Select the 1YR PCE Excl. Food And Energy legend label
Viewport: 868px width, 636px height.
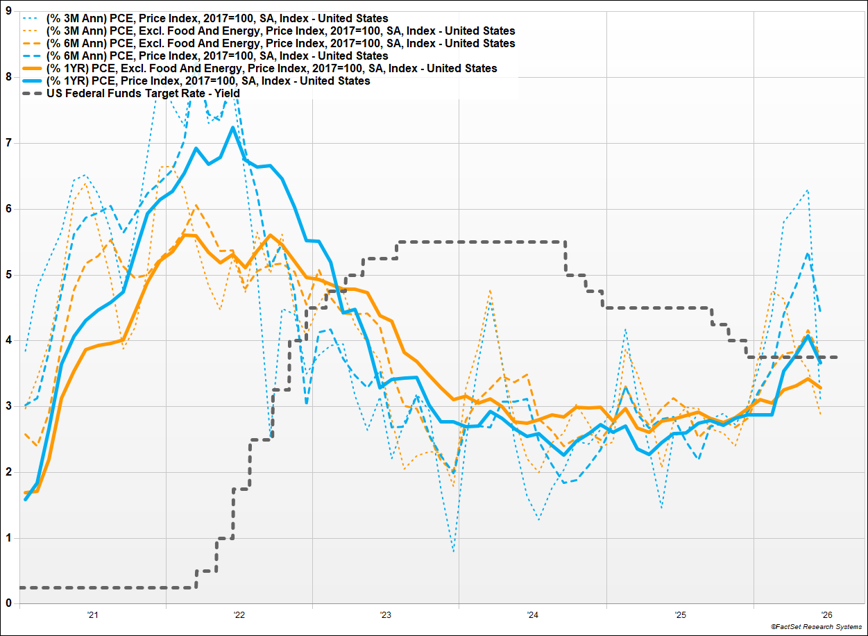(271, 68)
